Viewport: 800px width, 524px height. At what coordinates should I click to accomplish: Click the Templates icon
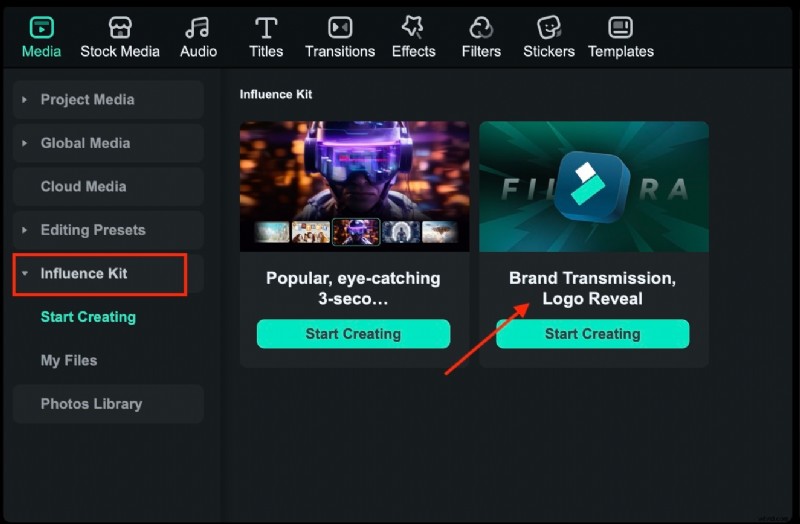pos(620,28)
